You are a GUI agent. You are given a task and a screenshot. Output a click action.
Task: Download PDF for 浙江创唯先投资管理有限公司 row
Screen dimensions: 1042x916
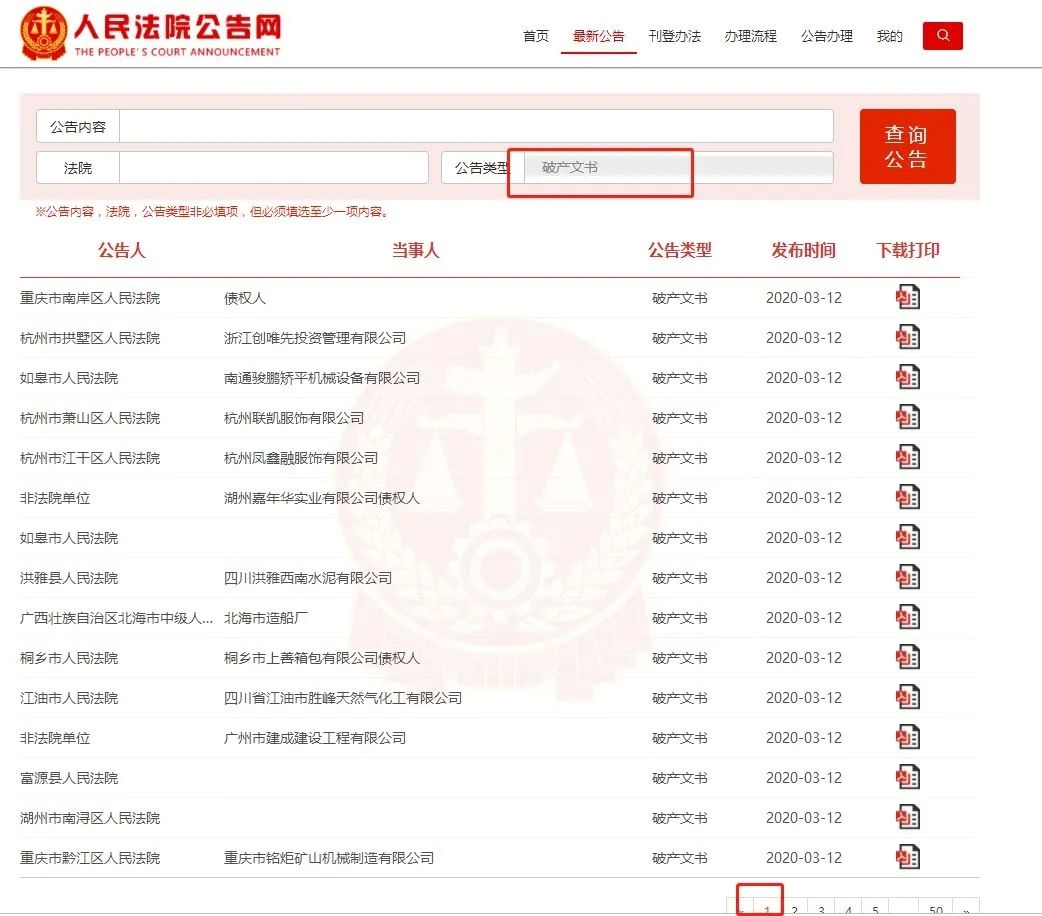pos(907,337)
